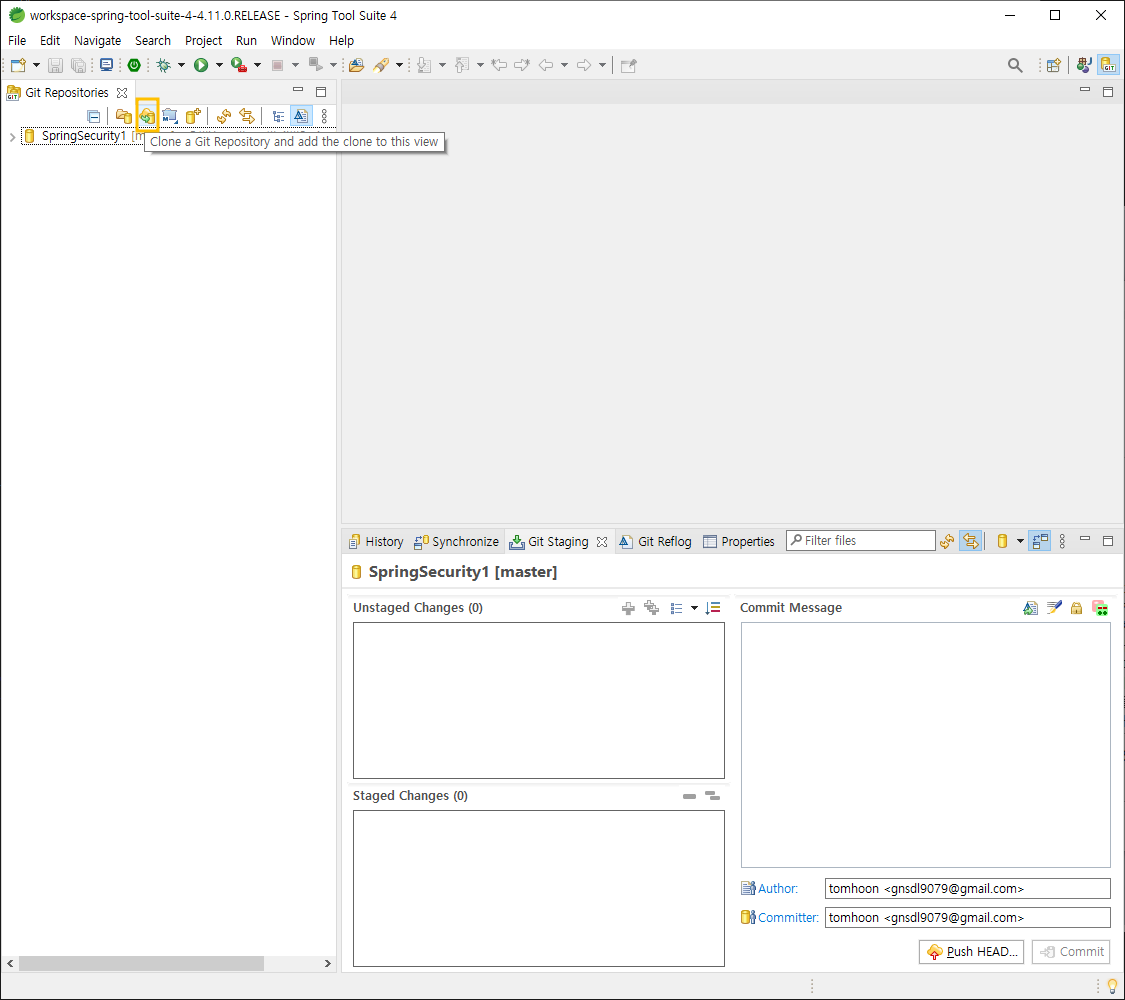Expand the SpringSecurity1 repository node
The height and width of the screenshot is (1000, 1125).
click(12, 136)
